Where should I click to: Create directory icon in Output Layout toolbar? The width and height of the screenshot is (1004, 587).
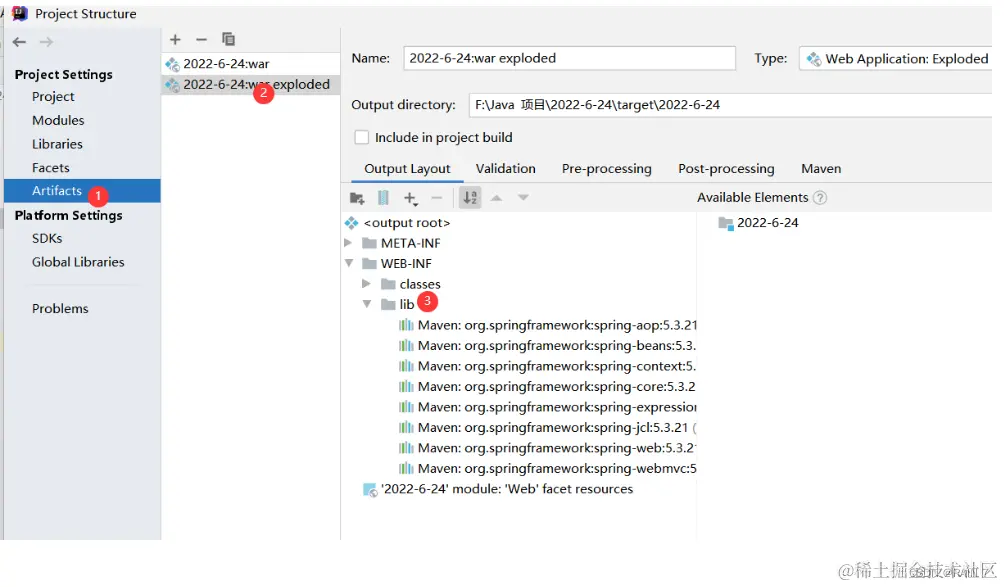click(x=357, y=198)
